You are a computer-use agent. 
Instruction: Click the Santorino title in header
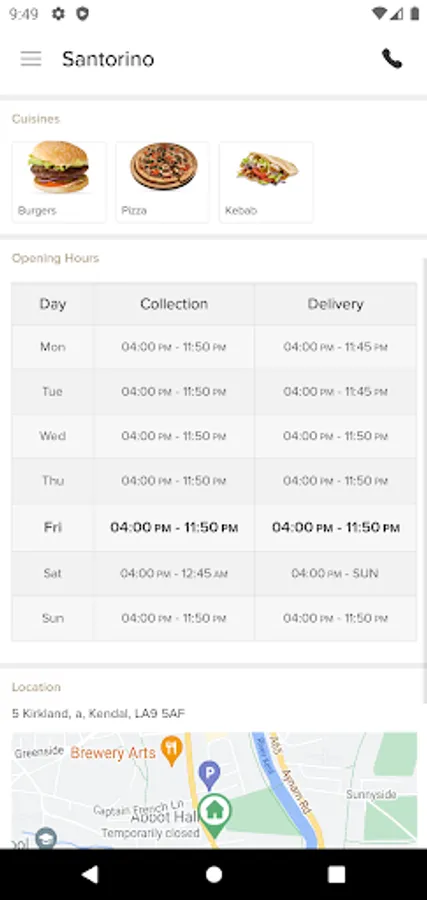(x=108, y=59)
